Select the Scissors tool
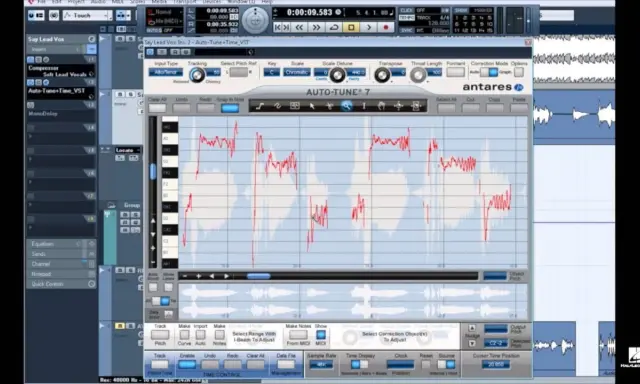This screenshot has width=640, height=384. click(x=329, y=106)
